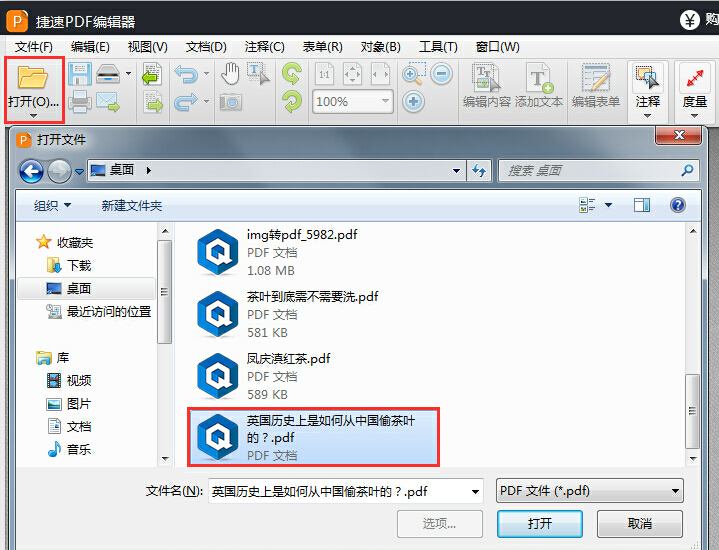The height and width of the screenshot is (550, 719).
Task: Rotate the page counterclockwise (upper green arrow)
Action: coord(292,74)
